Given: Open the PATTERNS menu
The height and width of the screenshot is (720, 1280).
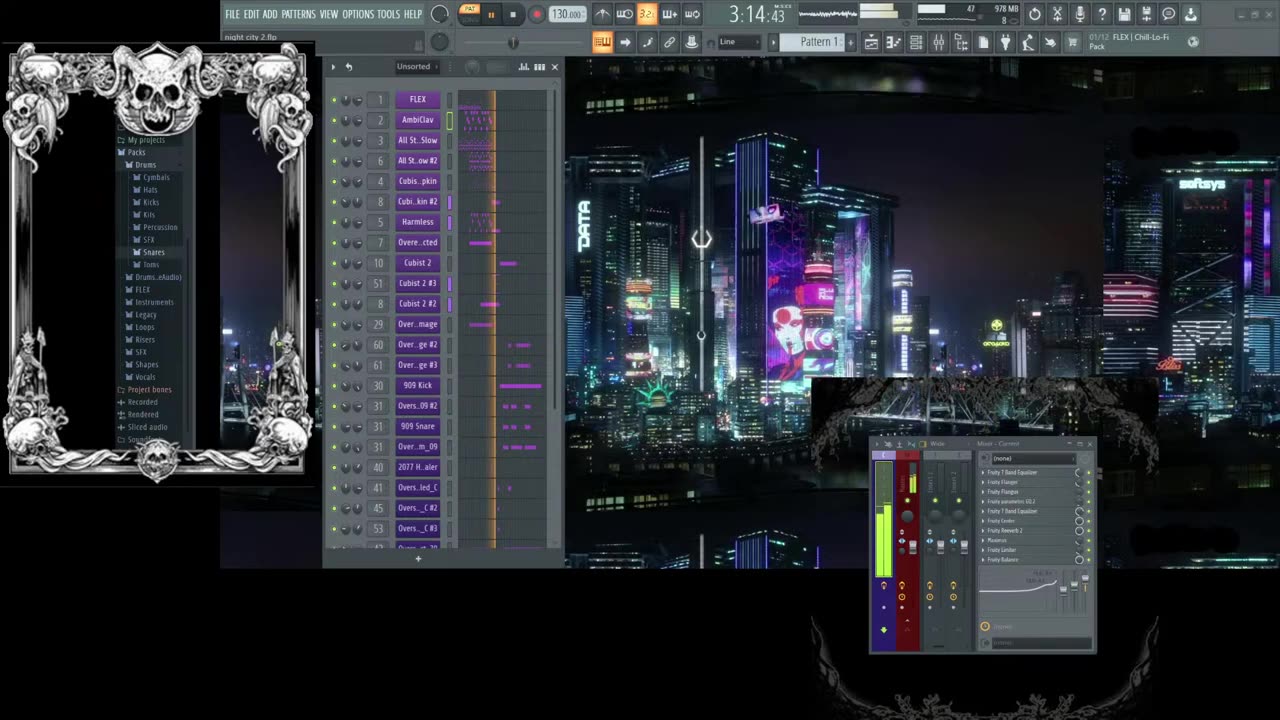Looking at the screenshot, I should [x=298, y=14].
